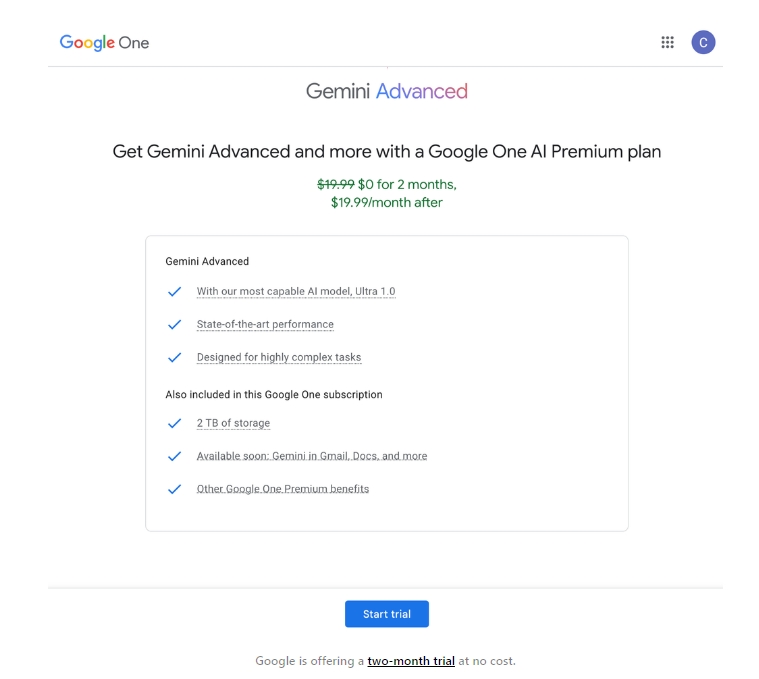This screenshot has height=679, width=759.
Task: Click the Google One AI Premium plan headline
Action: 387,151
